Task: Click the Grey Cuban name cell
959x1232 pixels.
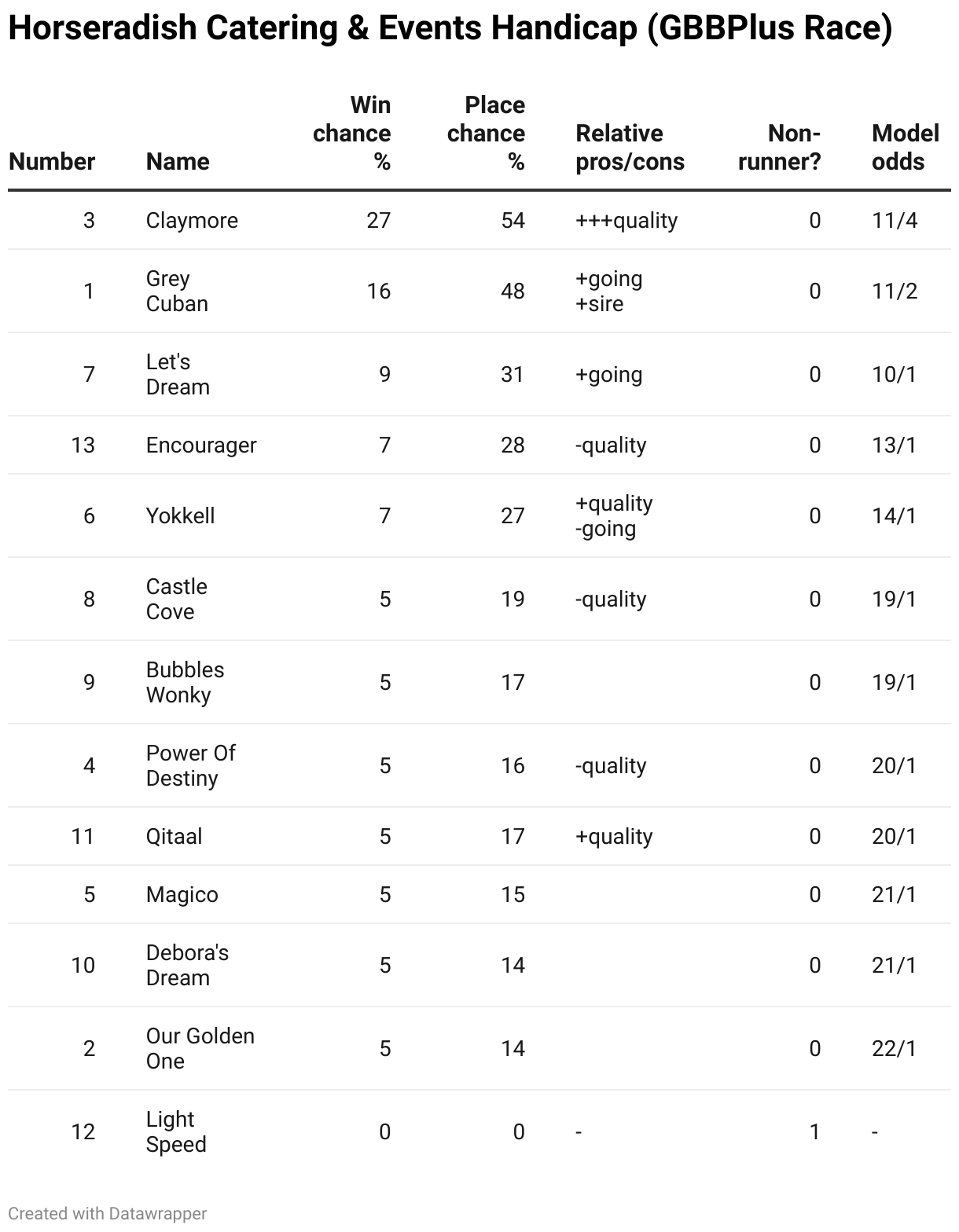Action: coord(177,291)
